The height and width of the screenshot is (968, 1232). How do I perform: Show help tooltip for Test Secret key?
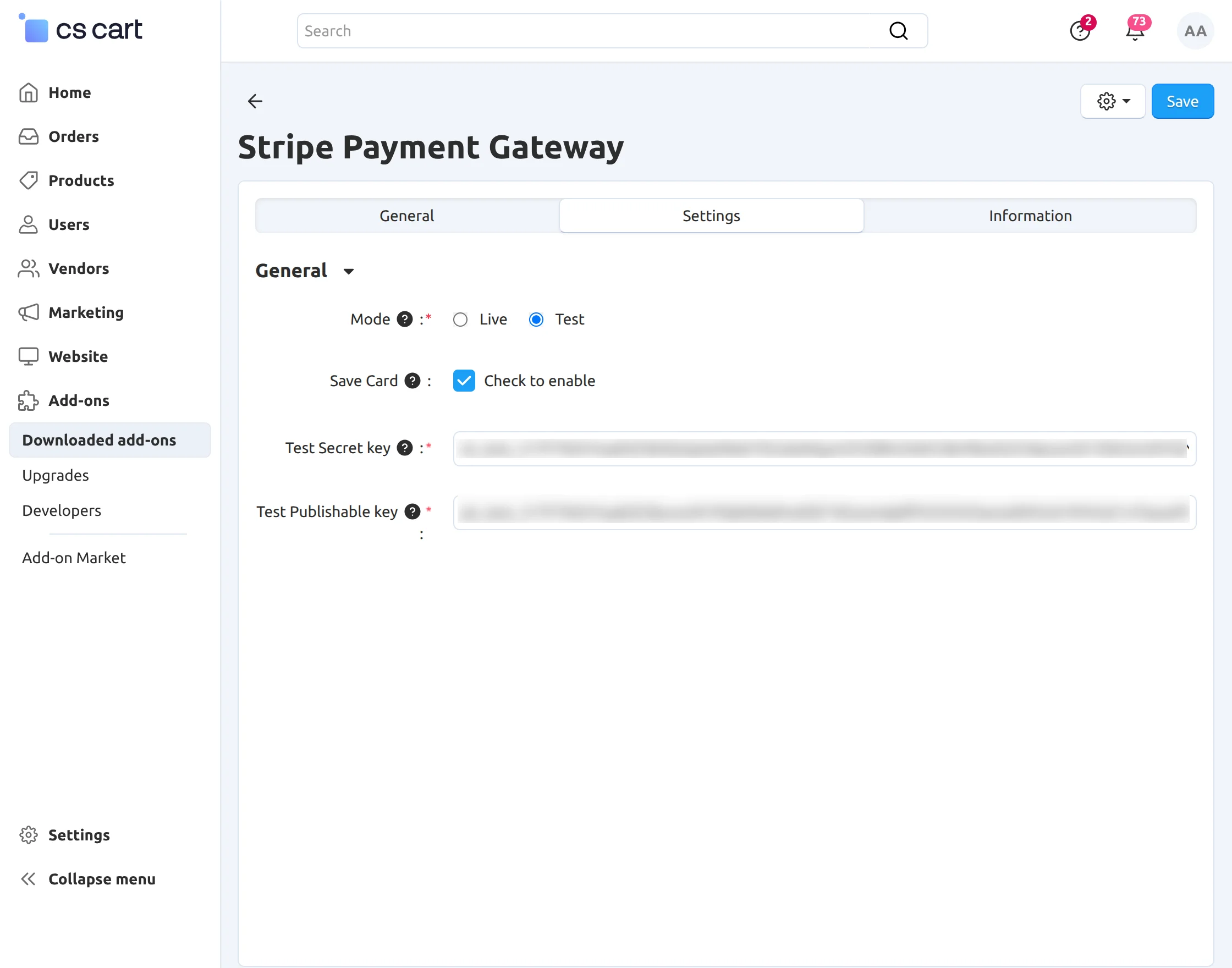pos(405,448)
